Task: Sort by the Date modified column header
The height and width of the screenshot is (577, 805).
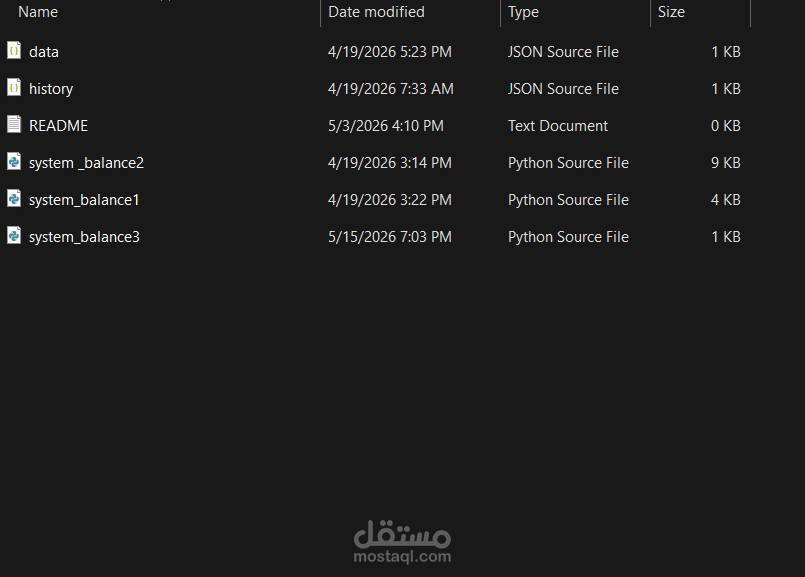Action: coord(376,12)
